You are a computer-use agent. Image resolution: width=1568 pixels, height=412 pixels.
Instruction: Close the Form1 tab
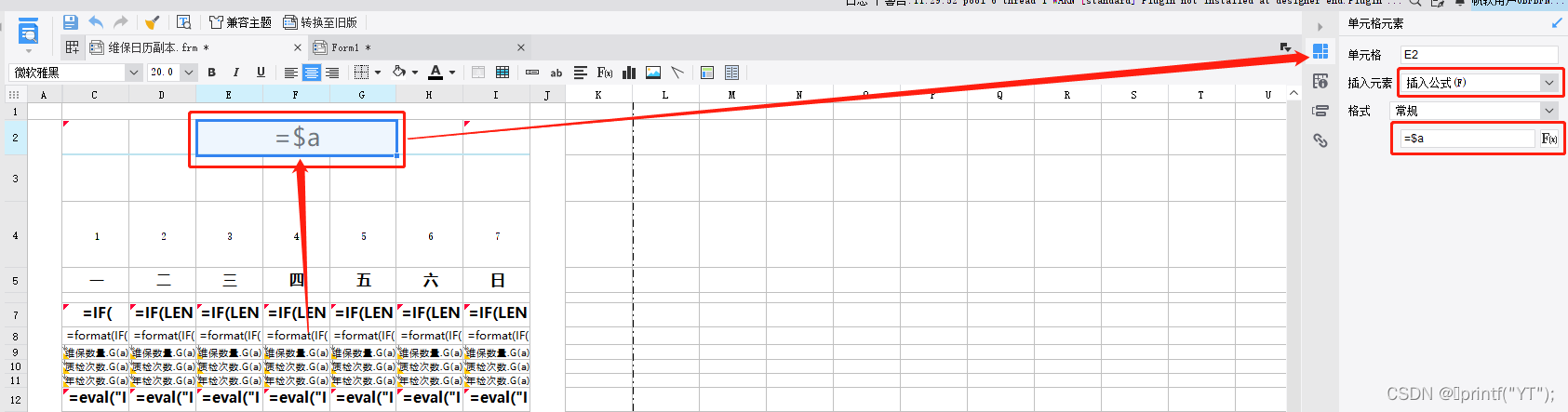pos(521,47)
